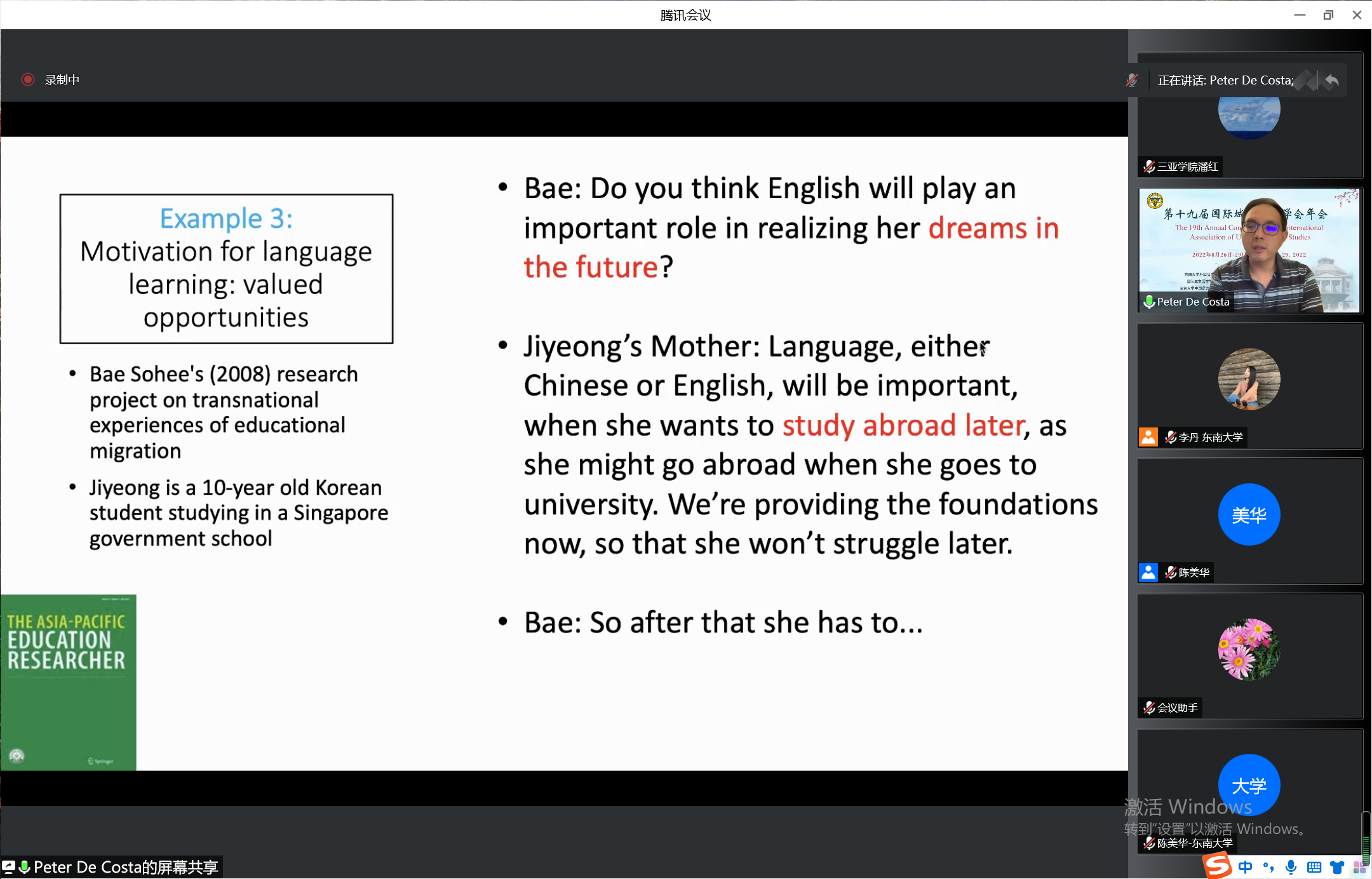Click the 三亚学院潘红 participant name label
Screen dimensions: 1372x879
(x=1187, y=167)
